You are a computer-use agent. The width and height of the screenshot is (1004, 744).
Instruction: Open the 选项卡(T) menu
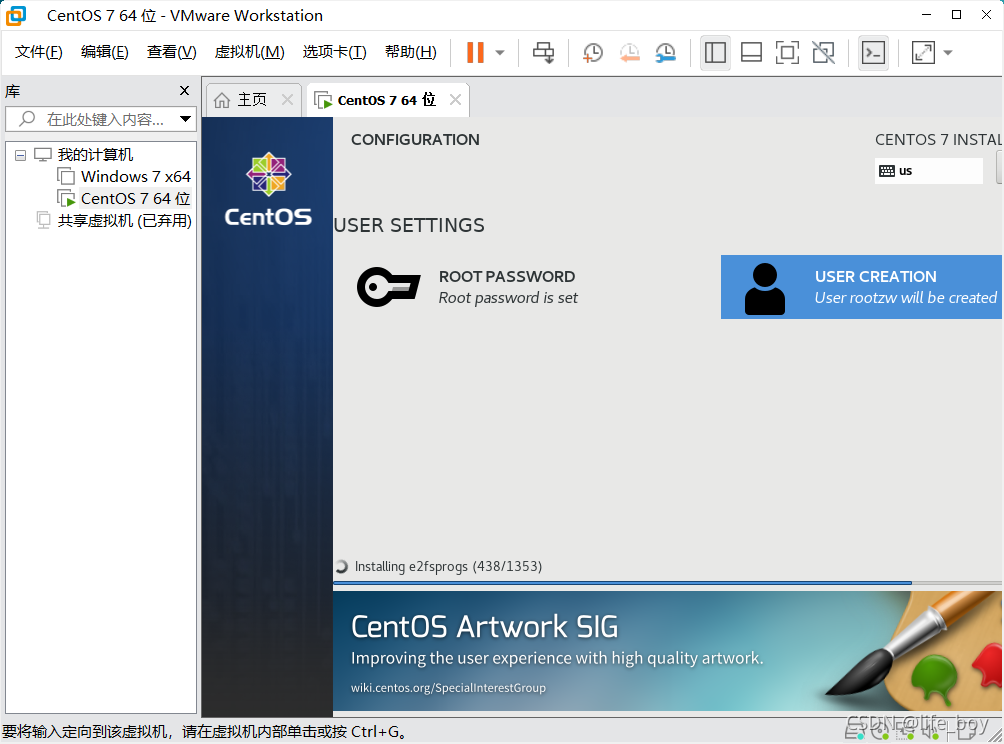334,52
